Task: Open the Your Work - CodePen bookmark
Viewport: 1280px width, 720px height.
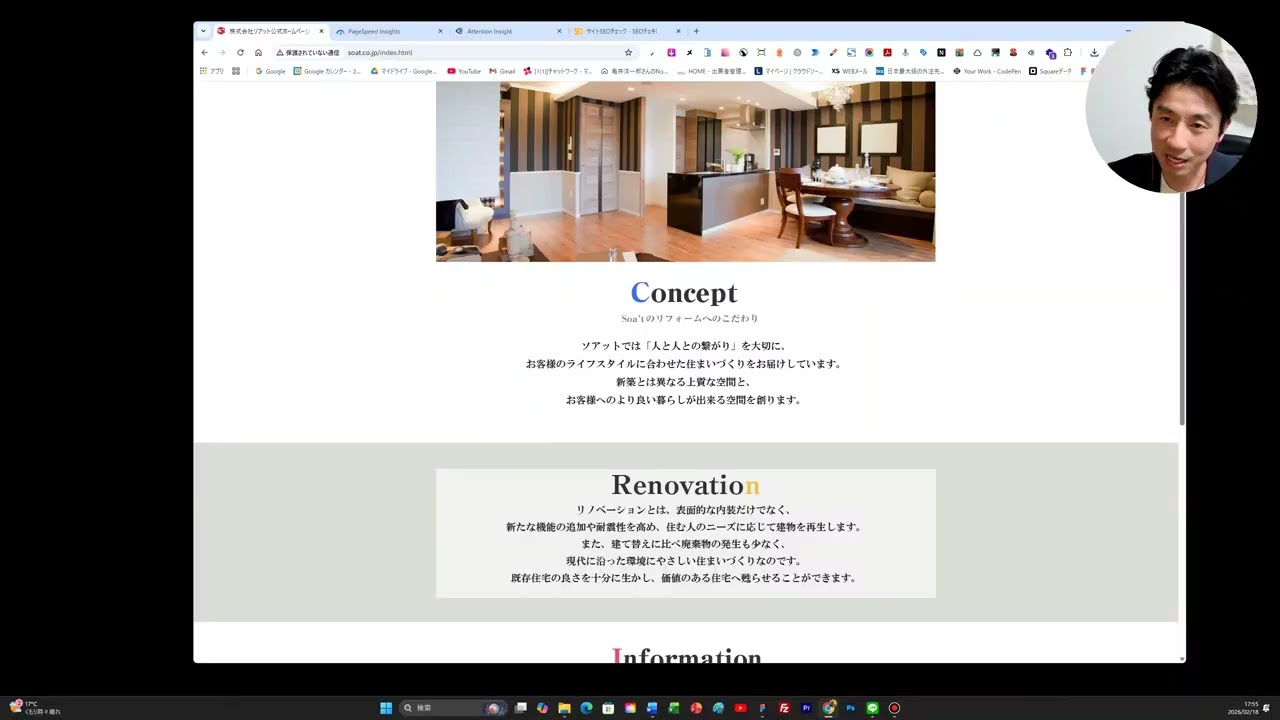Action: point(988,71)
